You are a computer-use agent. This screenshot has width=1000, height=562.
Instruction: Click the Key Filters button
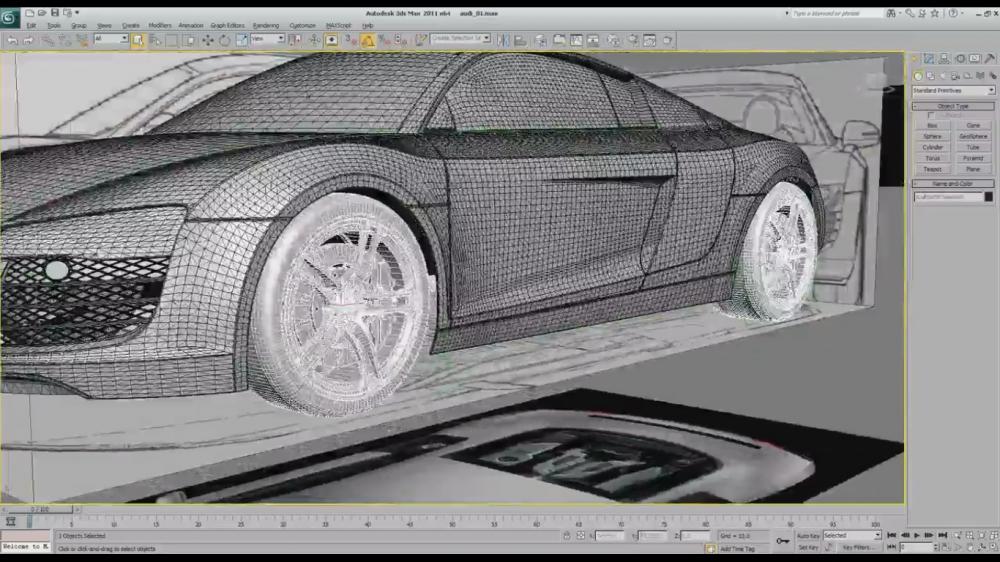(858, 548)
